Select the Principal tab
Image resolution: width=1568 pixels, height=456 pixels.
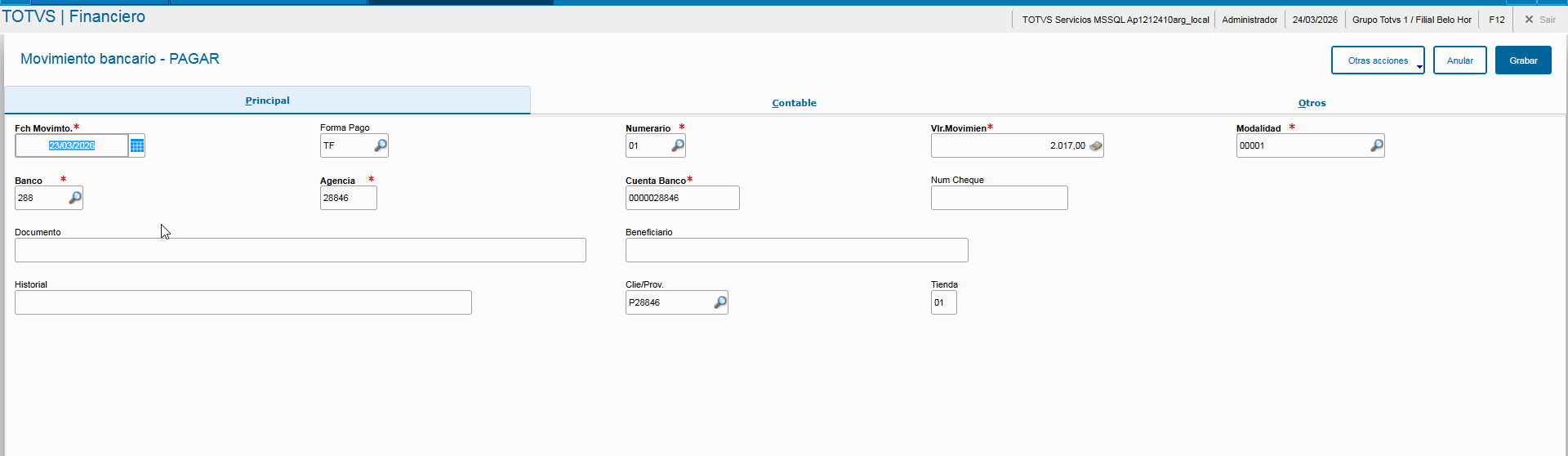tap(267, 101)
